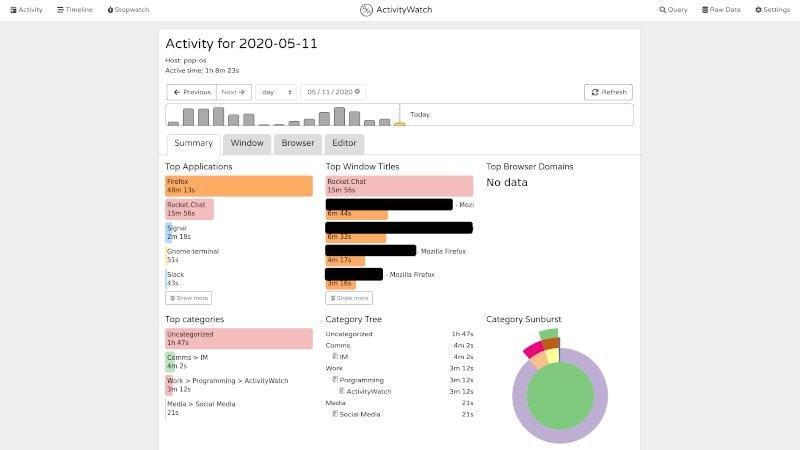This screenshot has height=450, width=800.
Task: Switch to the Browser tab
Action: pyautogui.click(x=297, y=143)
